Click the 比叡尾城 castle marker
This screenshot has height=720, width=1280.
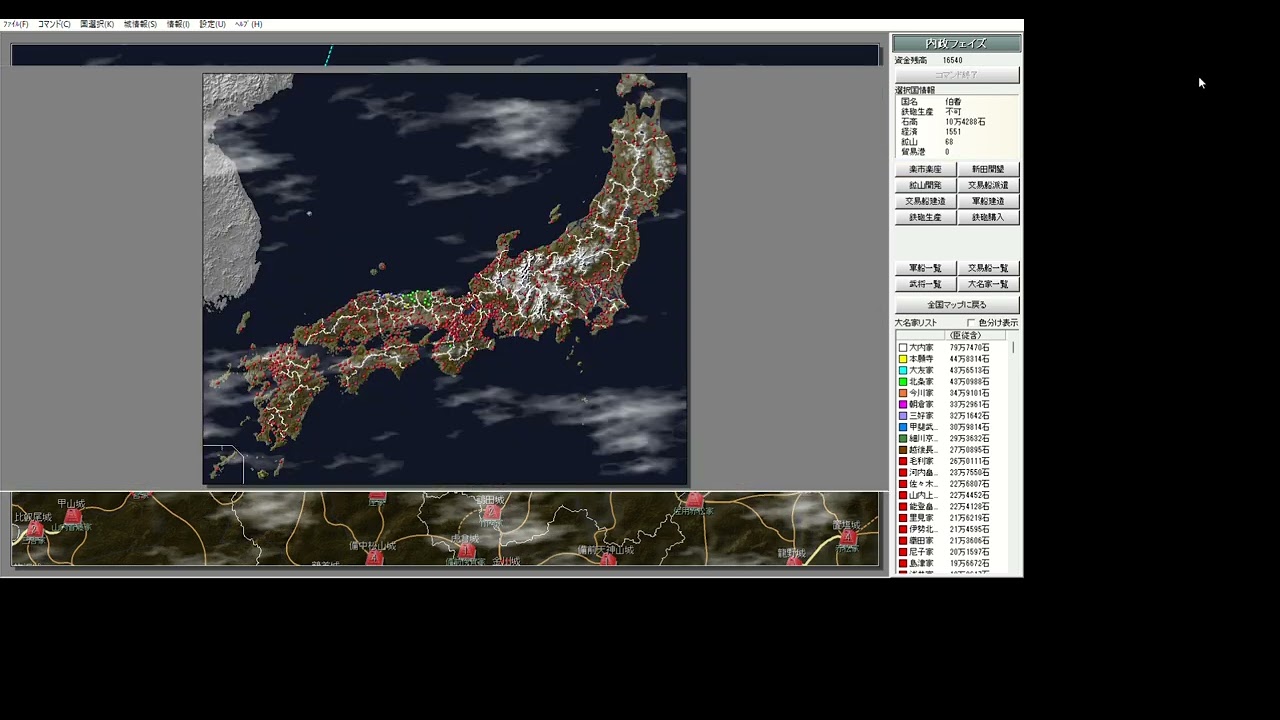35,528
